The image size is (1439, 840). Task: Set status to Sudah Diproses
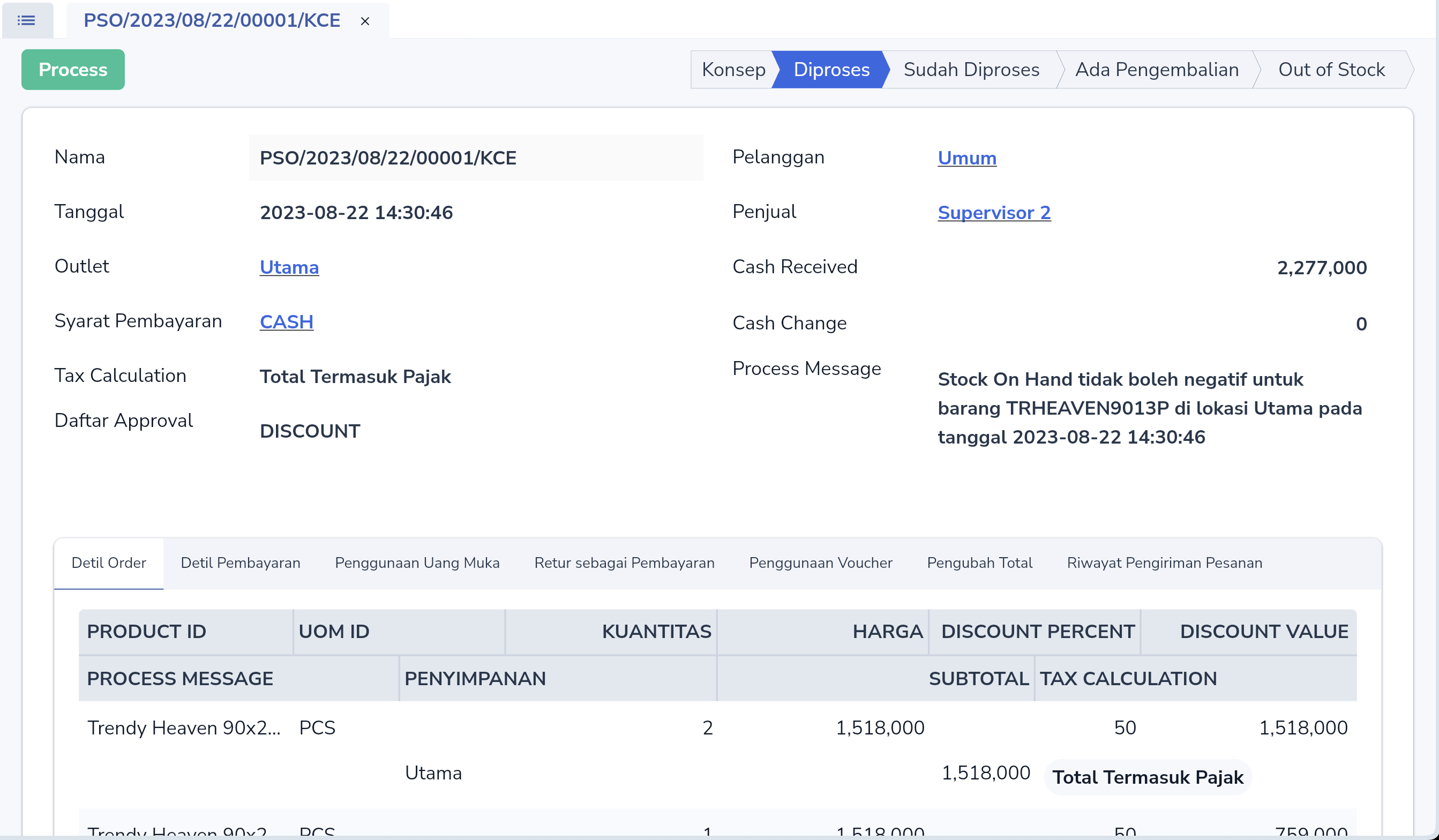click(x=971, y=70)
